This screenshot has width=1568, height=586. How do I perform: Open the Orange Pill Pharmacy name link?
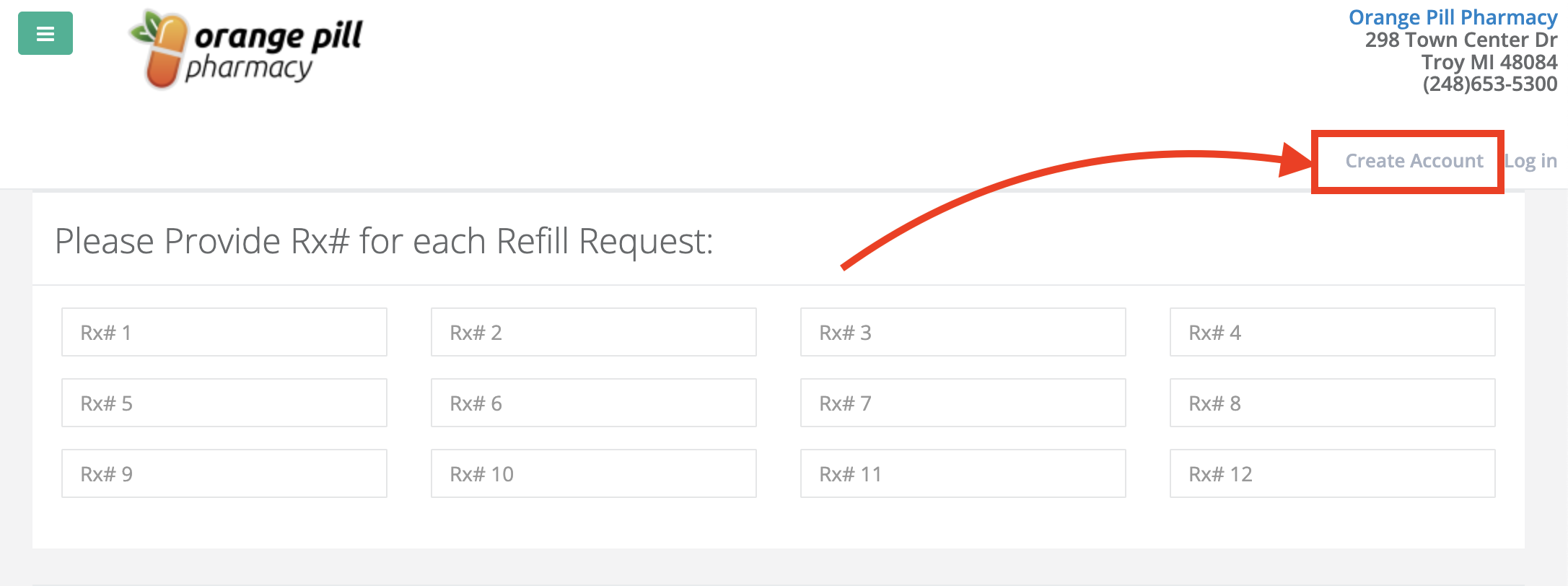tap(1453, 17)
